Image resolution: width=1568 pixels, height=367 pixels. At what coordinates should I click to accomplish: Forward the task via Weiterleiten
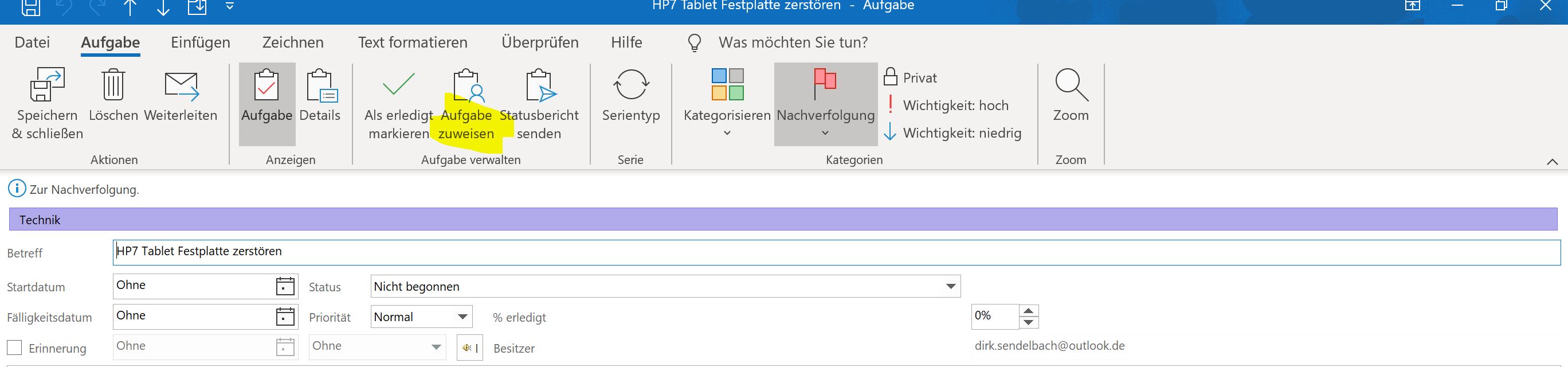(x=181, y=96)
